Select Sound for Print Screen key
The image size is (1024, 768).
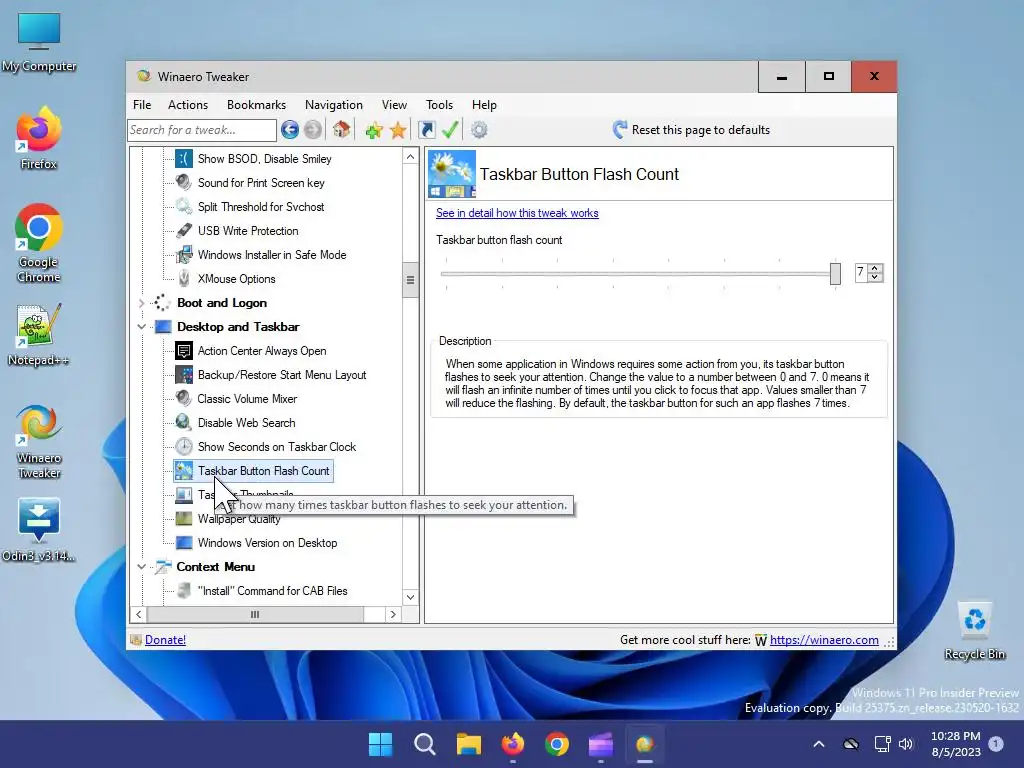261,183
